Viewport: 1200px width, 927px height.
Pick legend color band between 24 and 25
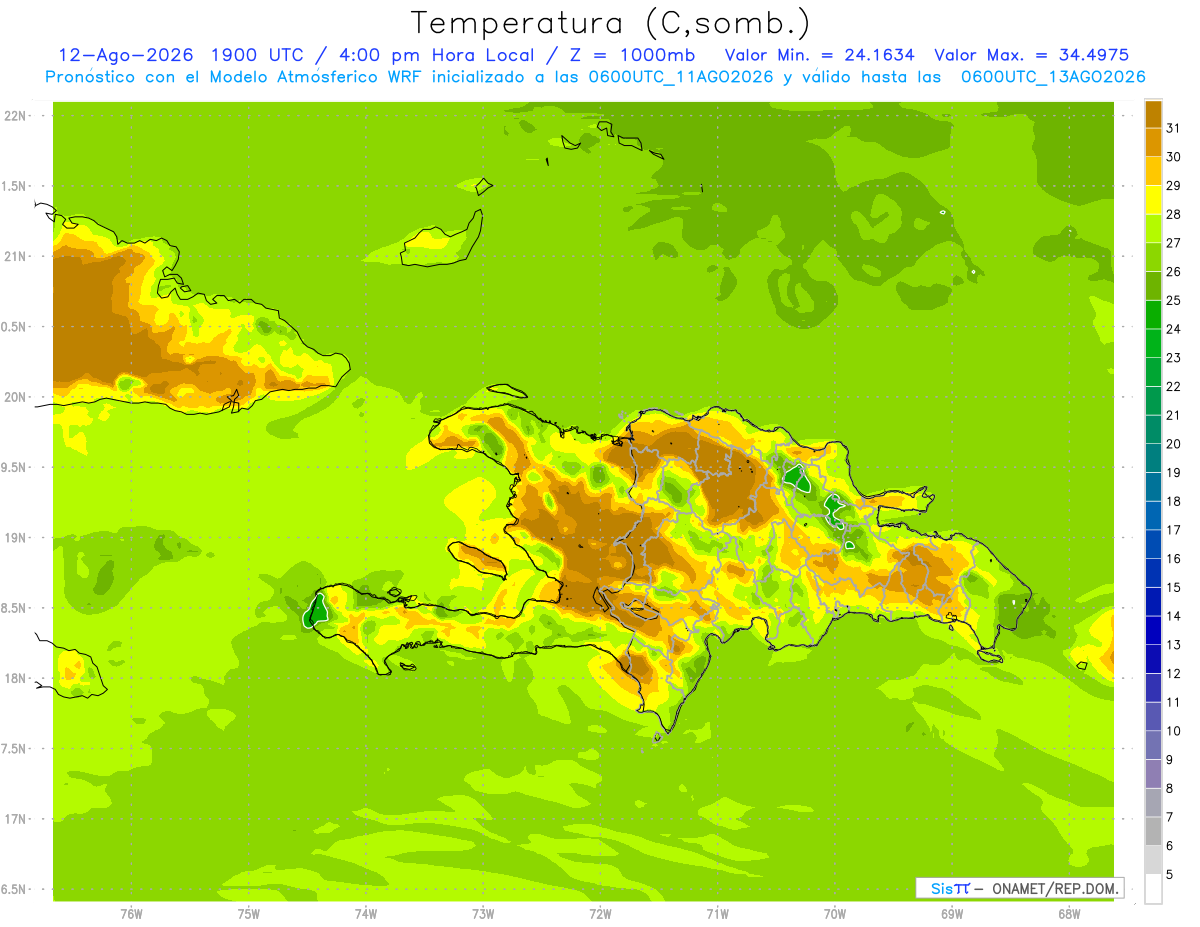coord(1153,315)
